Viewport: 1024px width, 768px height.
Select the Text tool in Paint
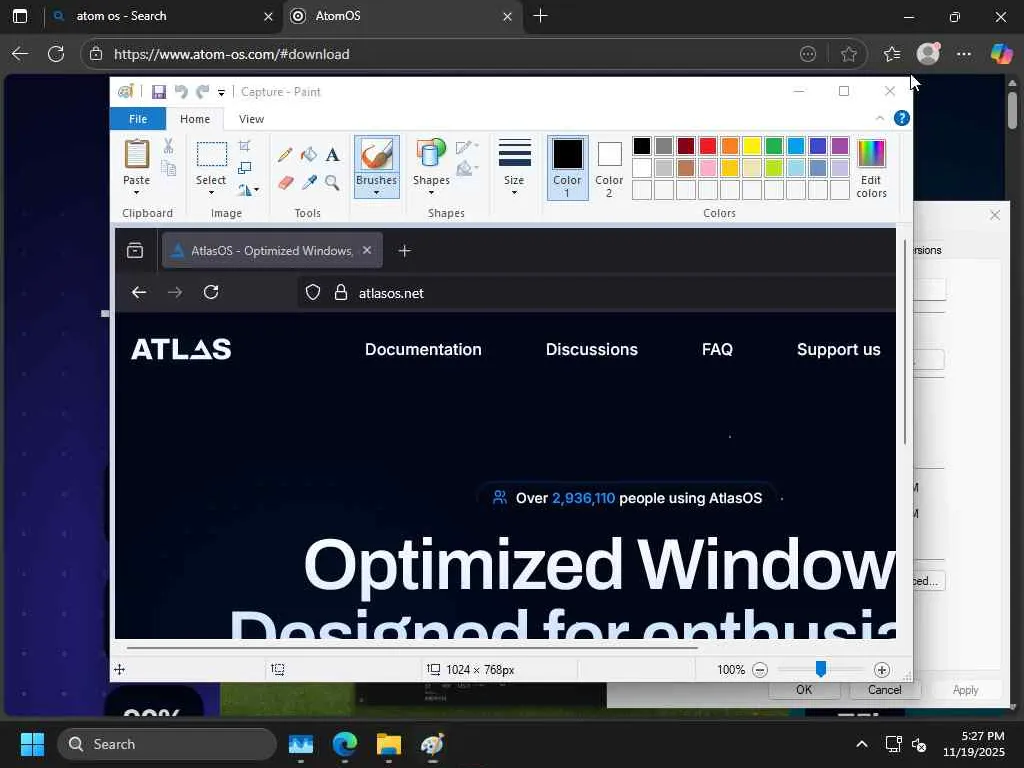click(x=332, y=155)
